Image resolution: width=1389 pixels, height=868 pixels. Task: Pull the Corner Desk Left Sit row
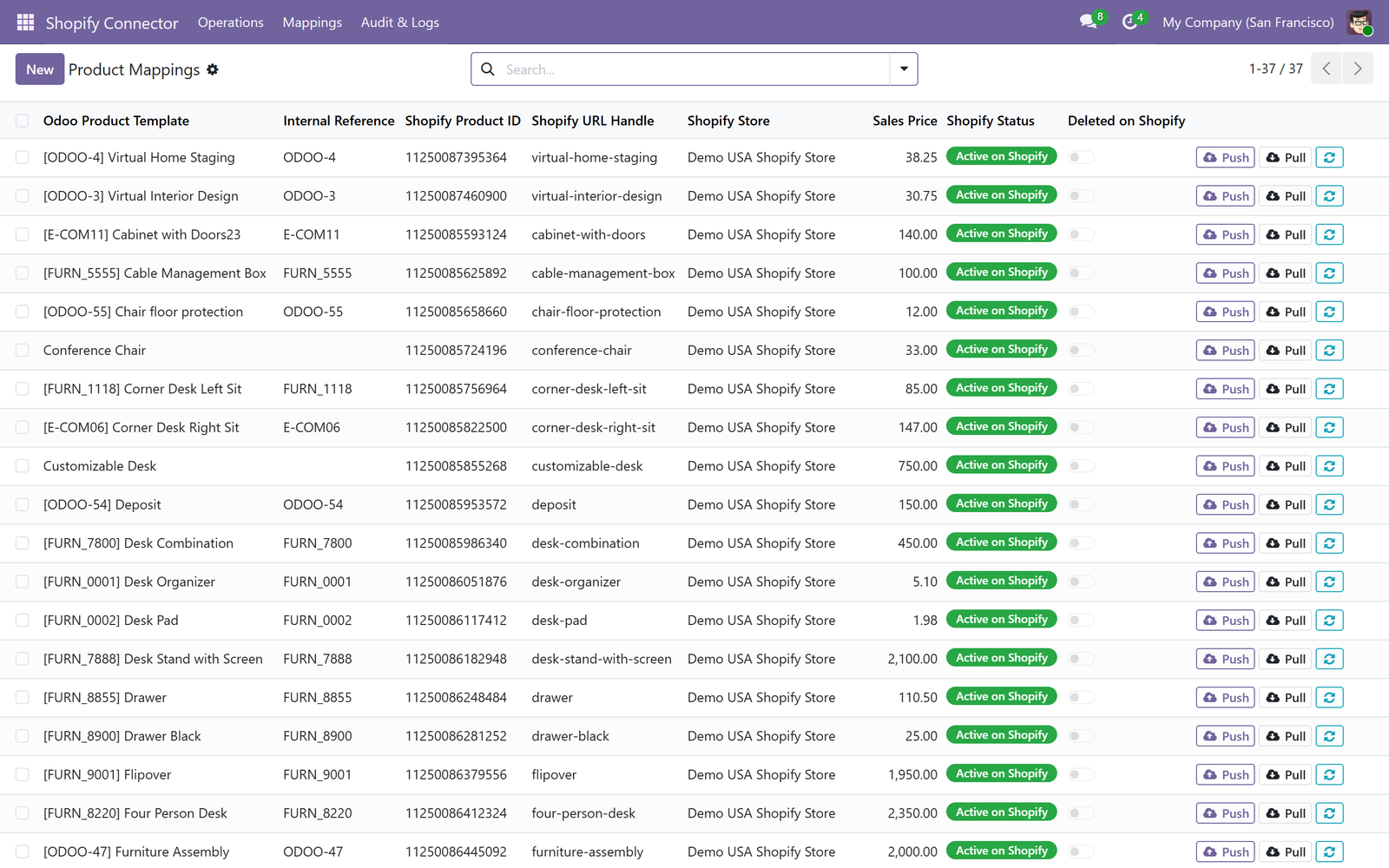pos(1286,389)
